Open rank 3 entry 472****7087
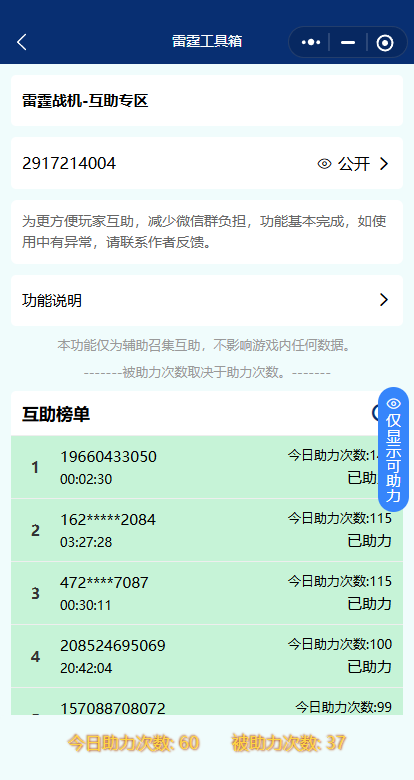The width and height of the screenshot is (414, 780). click(207, 593)
